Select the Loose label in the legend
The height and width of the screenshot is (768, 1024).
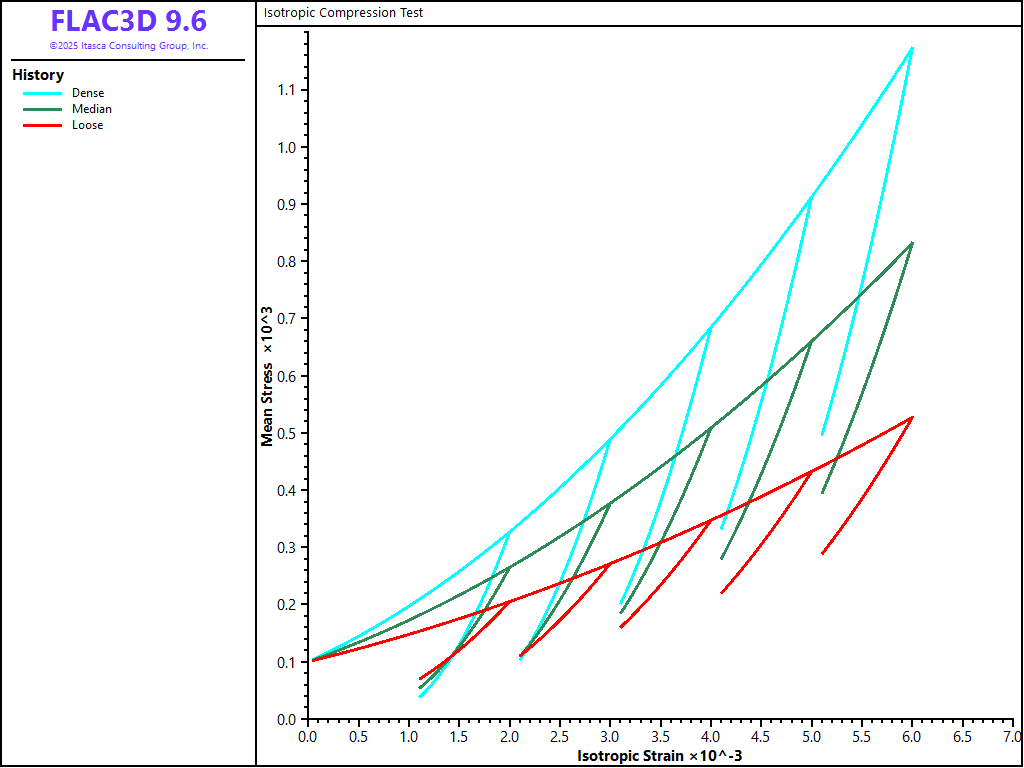[x=87, y=125]
